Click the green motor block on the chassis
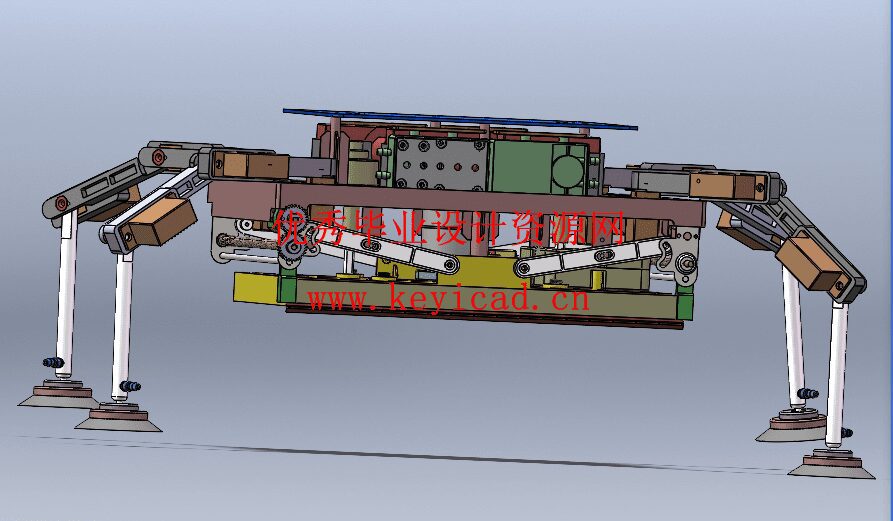This screenshot has height=521, width=893. coord(539,167)
